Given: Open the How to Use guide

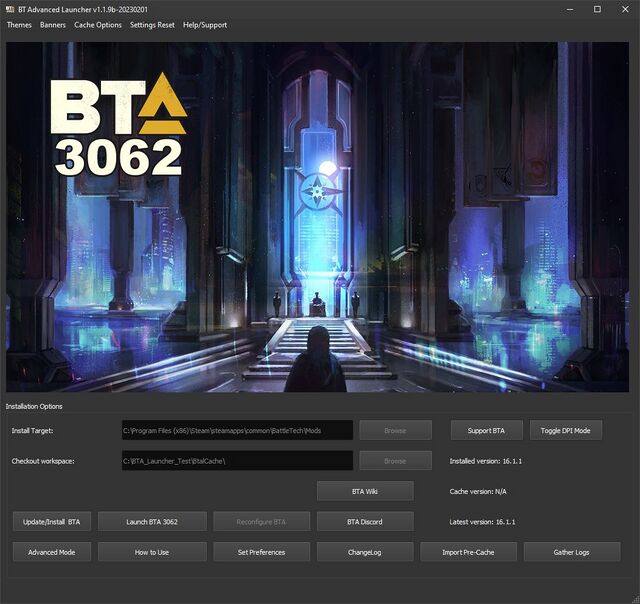Looking at the screenshot, I should click(152, 552).
